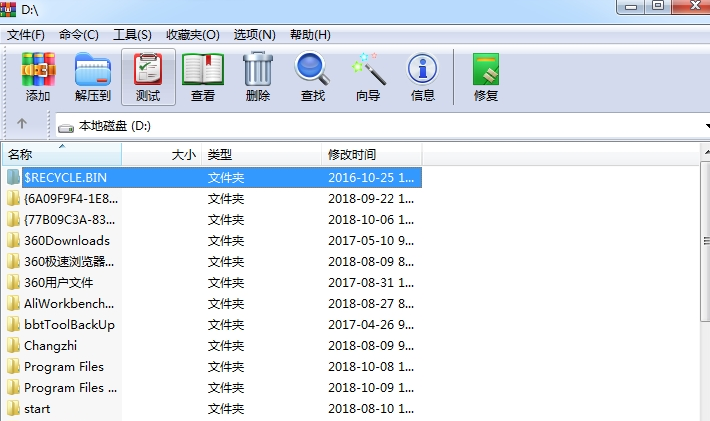This screenshot has width=710, height=421.
Task: Maximize the WinRAR window
Action: pyautogui.click(x=658, y=6)
